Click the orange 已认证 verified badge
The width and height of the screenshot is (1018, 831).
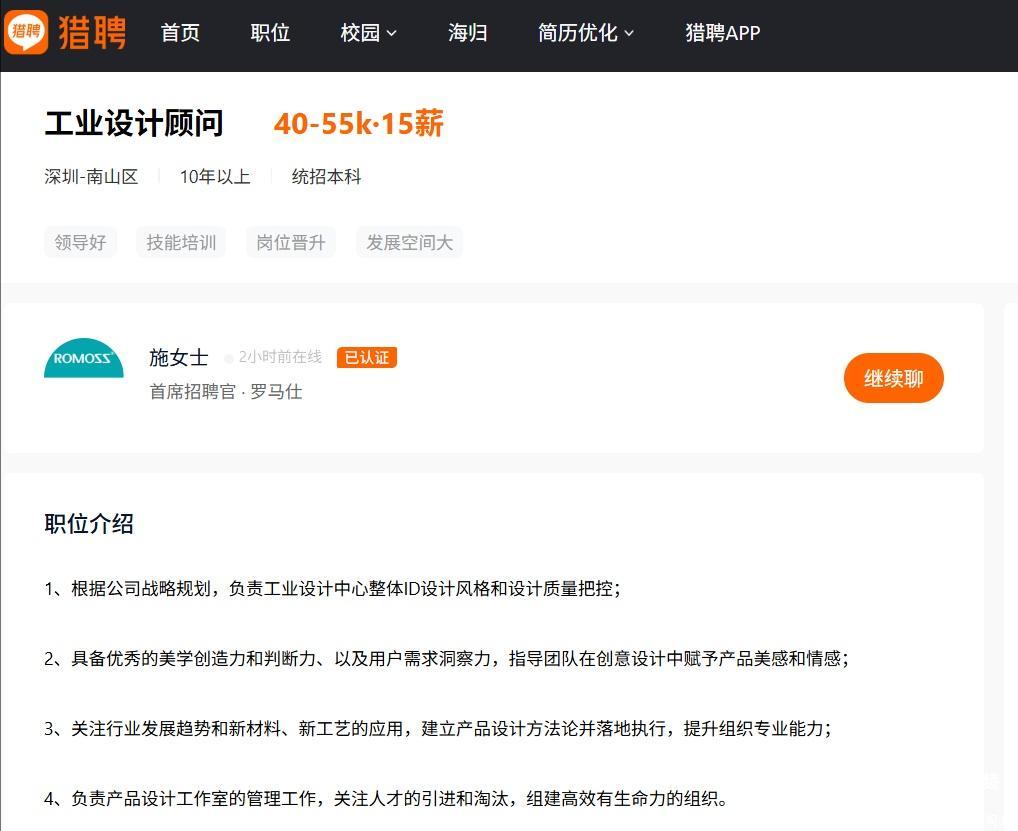coord(366,358)
